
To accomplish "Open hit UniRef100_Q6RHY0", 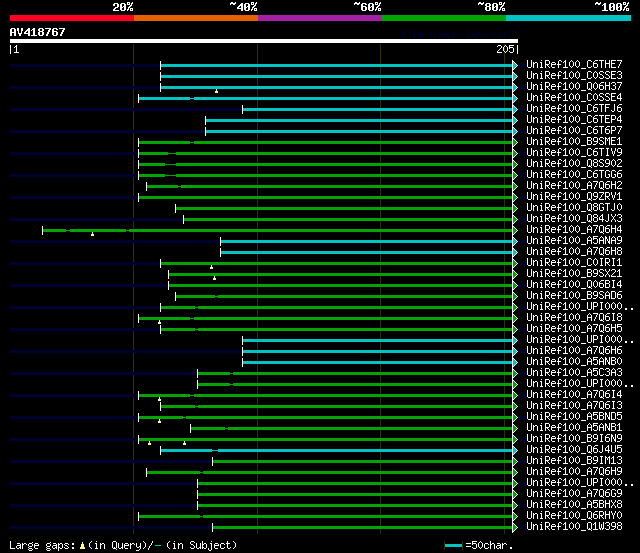I will 574,516.
